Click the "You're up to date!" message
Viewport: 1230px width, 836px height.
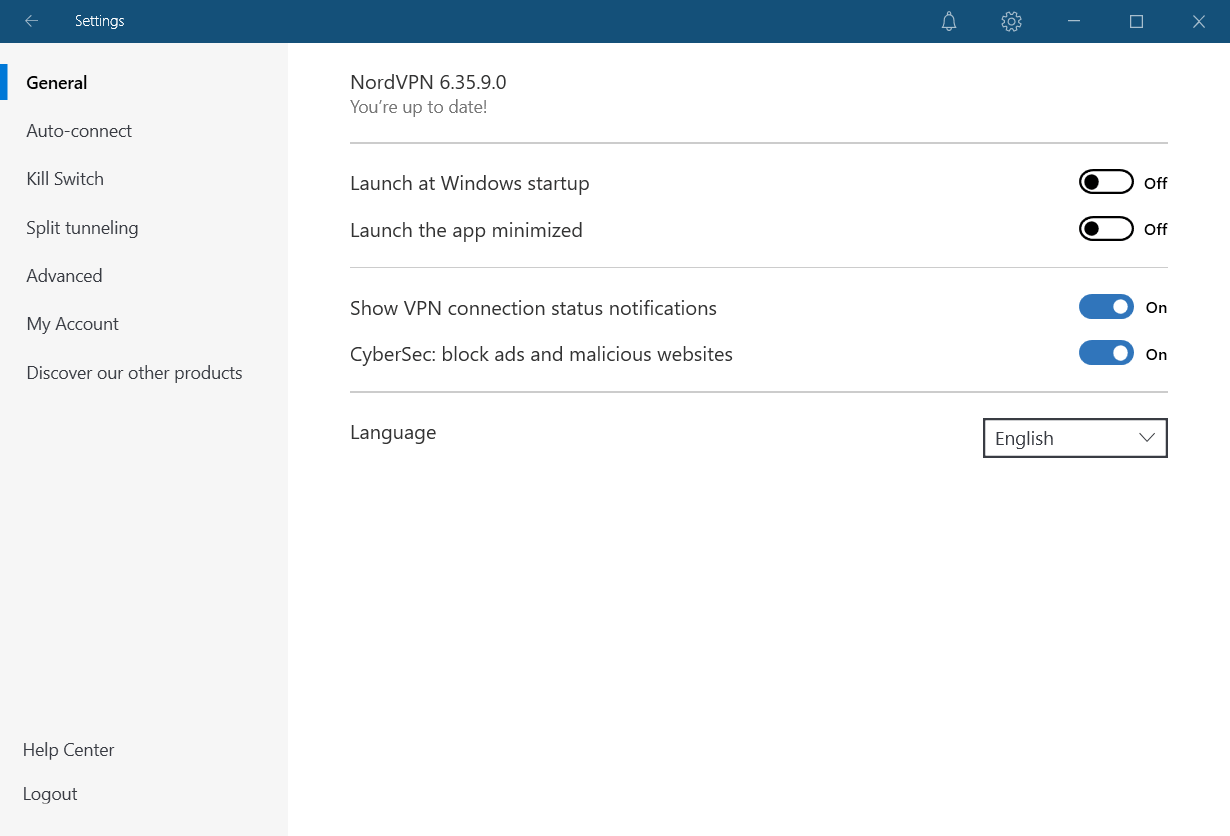point(418,107)
